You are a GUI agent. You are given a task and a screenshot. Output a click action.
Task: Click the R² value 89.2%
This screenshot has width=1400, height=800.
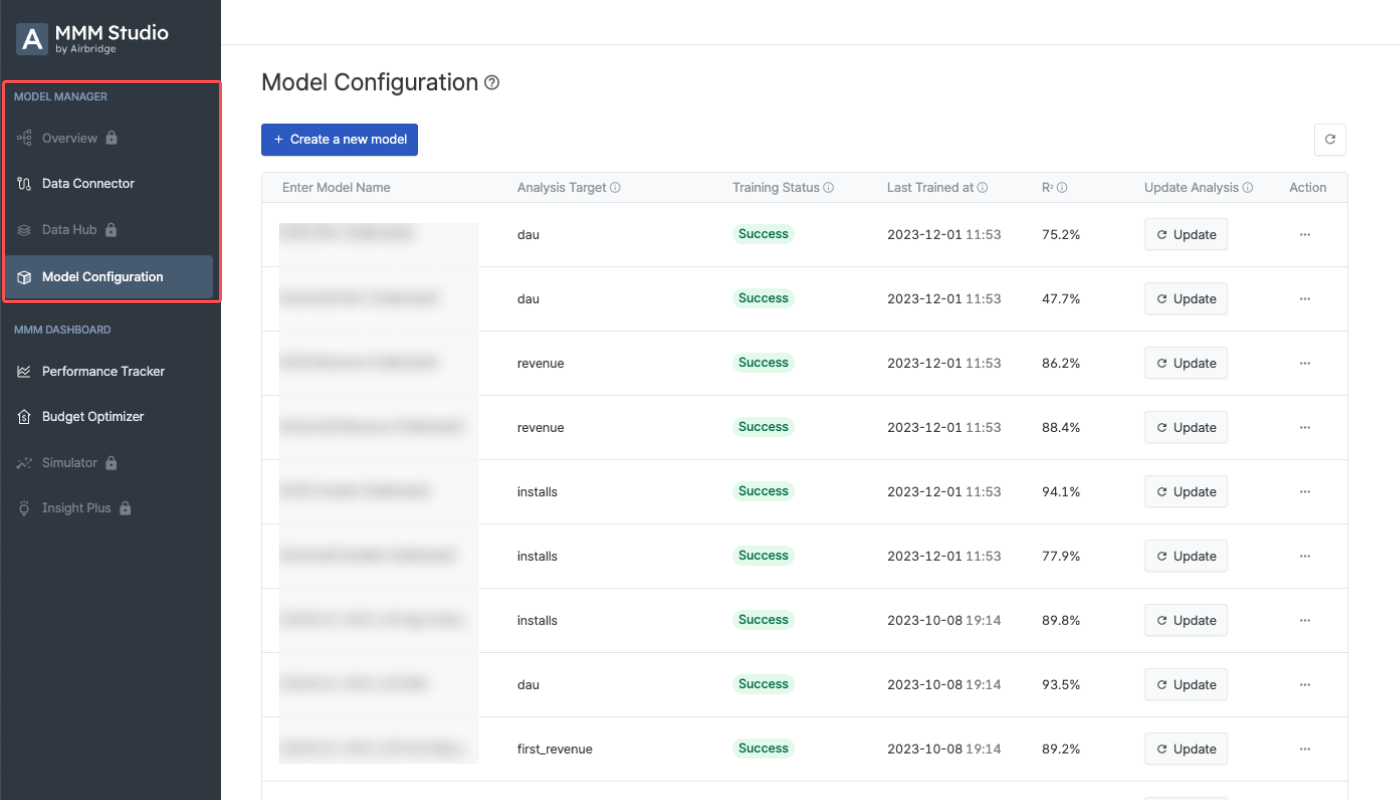[x=1061, y=749]
